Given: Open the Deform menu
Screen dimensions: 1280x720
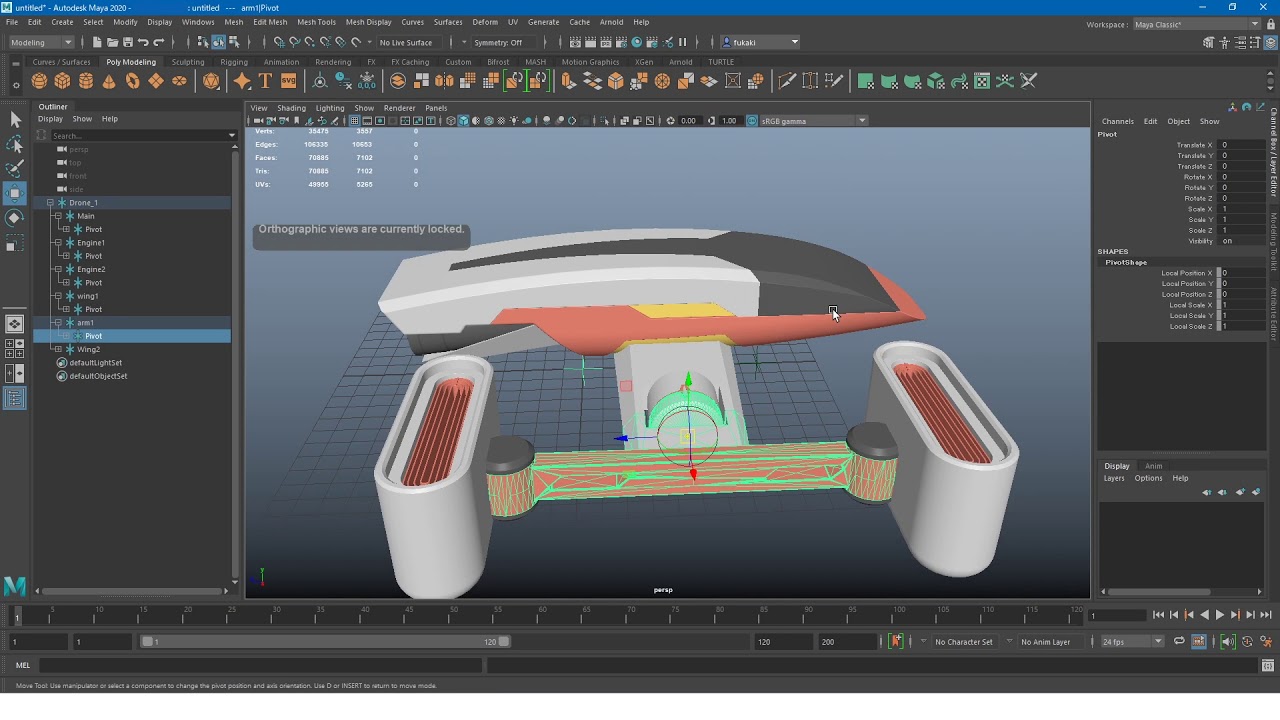Looking at the screenshot, I should [x=485, y=22].
